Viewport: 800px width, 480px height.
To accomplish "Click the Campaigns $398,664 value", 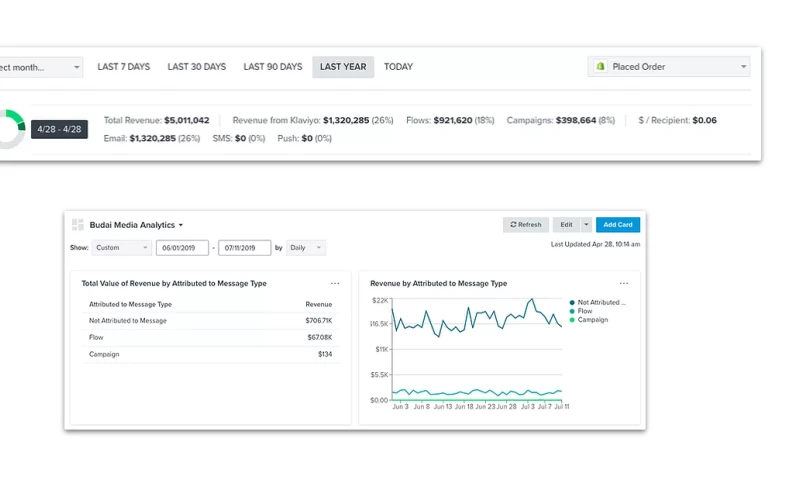I will pos(576,120).
